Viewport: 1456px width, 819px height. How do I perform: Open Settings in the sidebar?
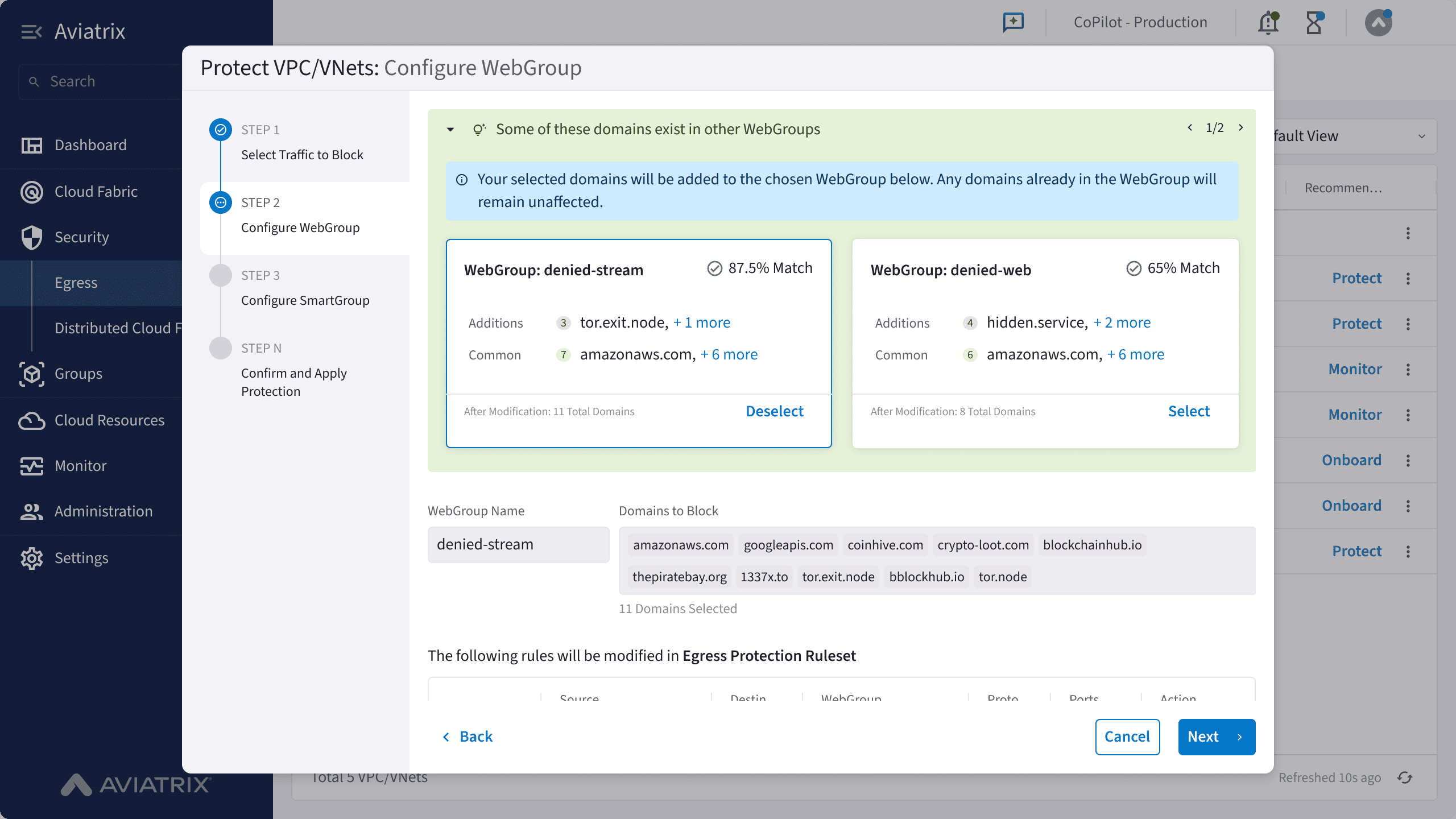pyautogui.click(x=91, y=559)
